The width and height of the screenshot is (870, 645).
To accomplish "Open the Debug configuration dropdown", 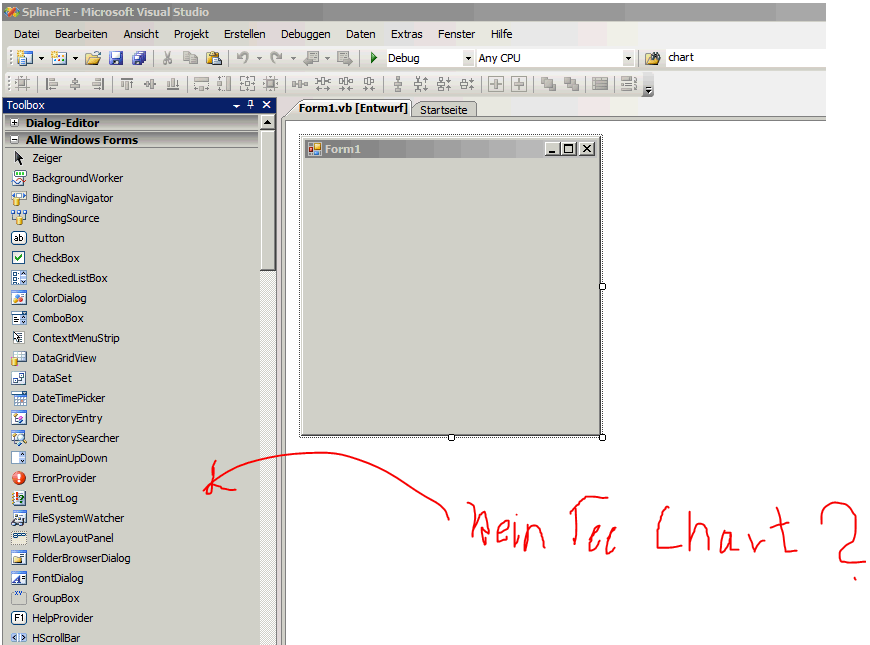I will (468, 58).
